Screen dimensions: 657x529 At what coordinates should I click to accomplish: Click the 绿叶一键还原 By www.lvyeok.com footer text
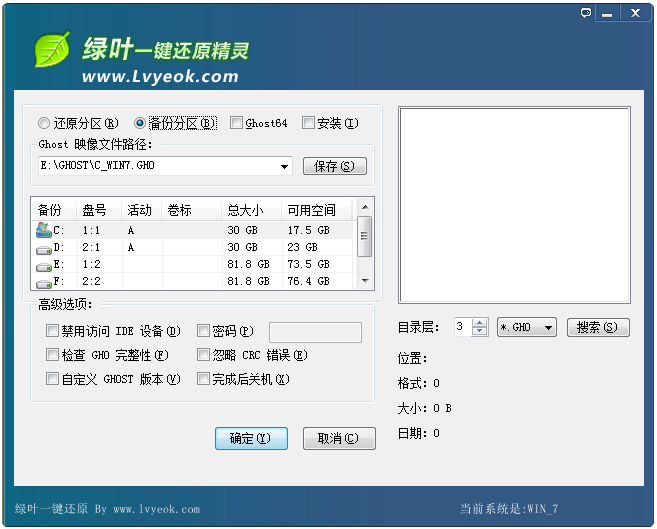point(107,509)
